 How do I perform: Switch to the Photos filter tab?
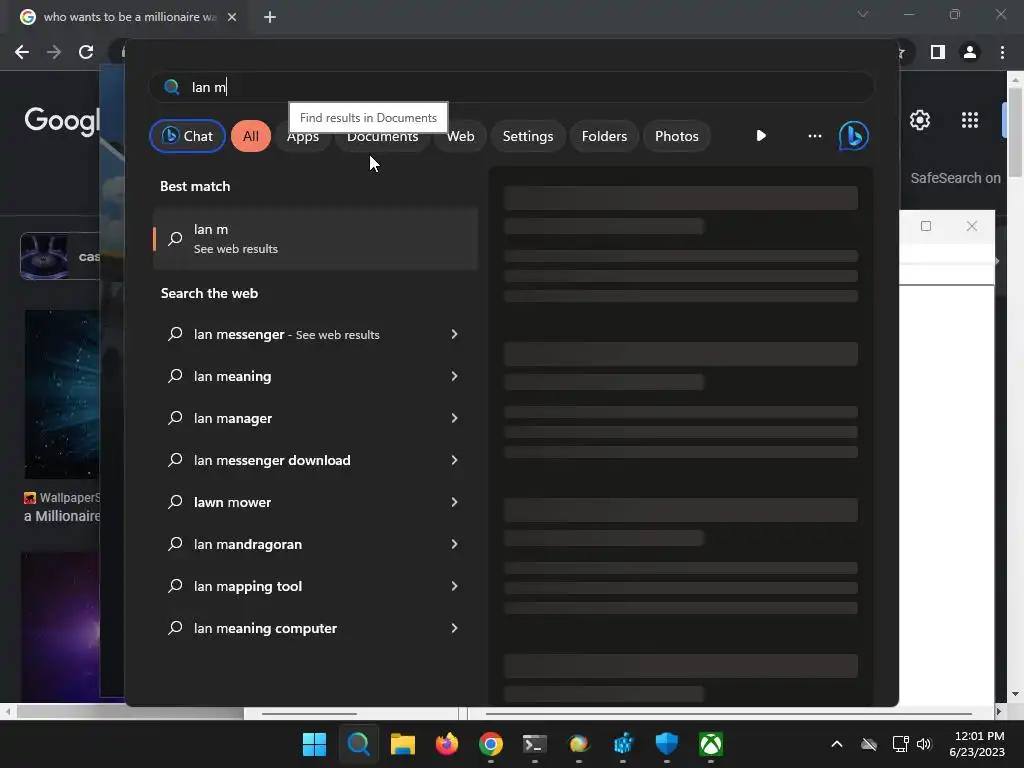click(677, 136)
